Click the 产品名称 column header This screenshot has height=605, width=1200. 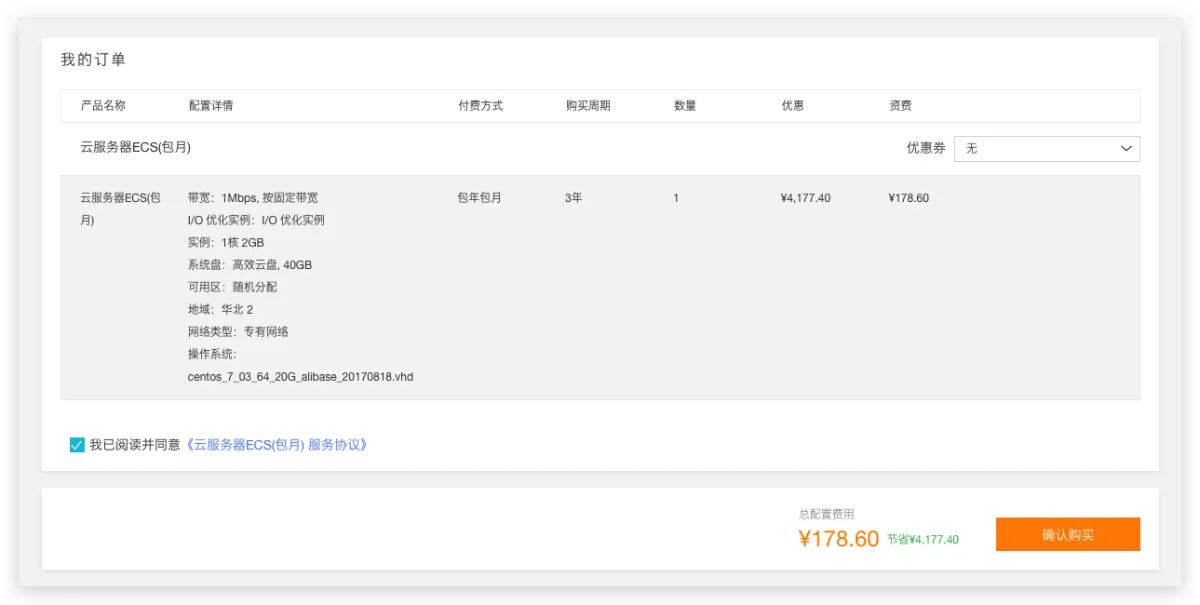(103, 106)
